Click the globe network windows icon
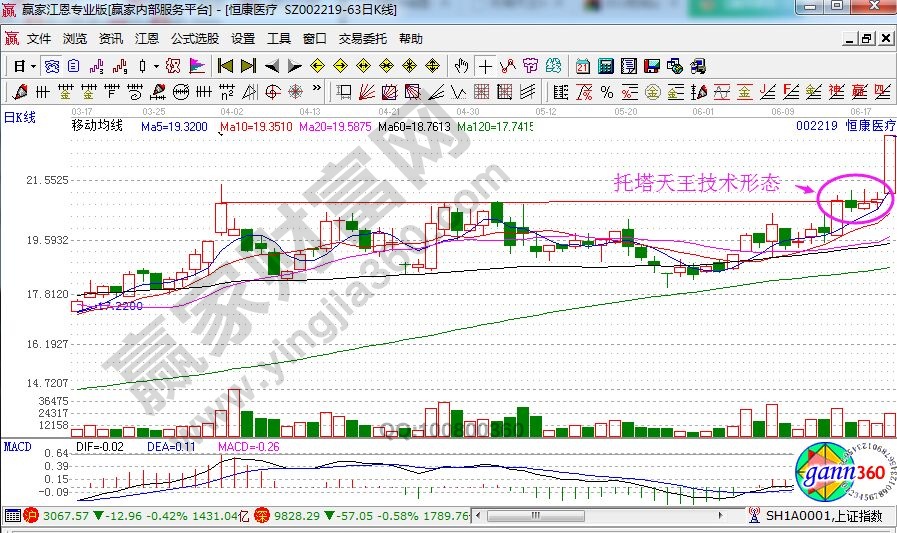 [675, 66]
